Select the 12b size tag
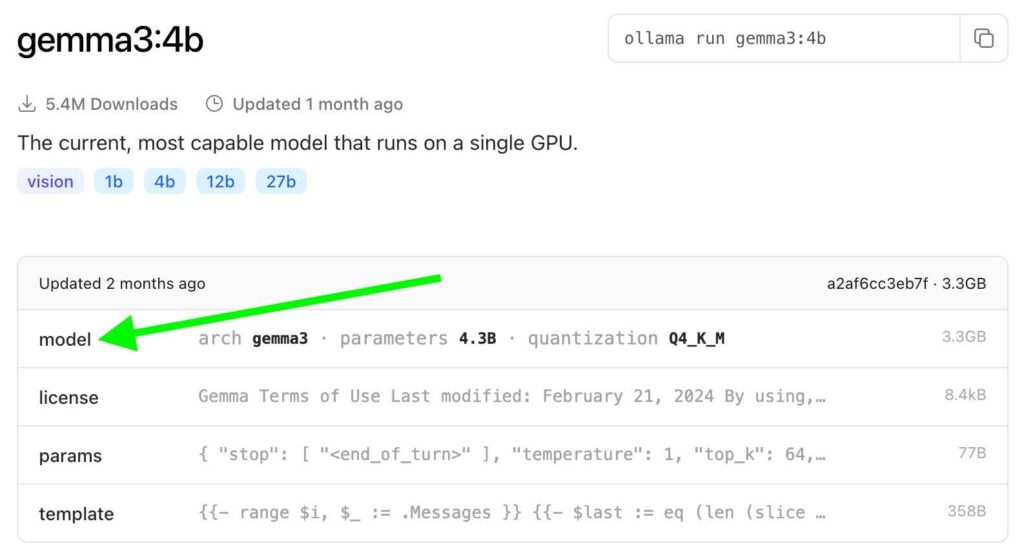The image size is (1024, 557). point(221,181)
